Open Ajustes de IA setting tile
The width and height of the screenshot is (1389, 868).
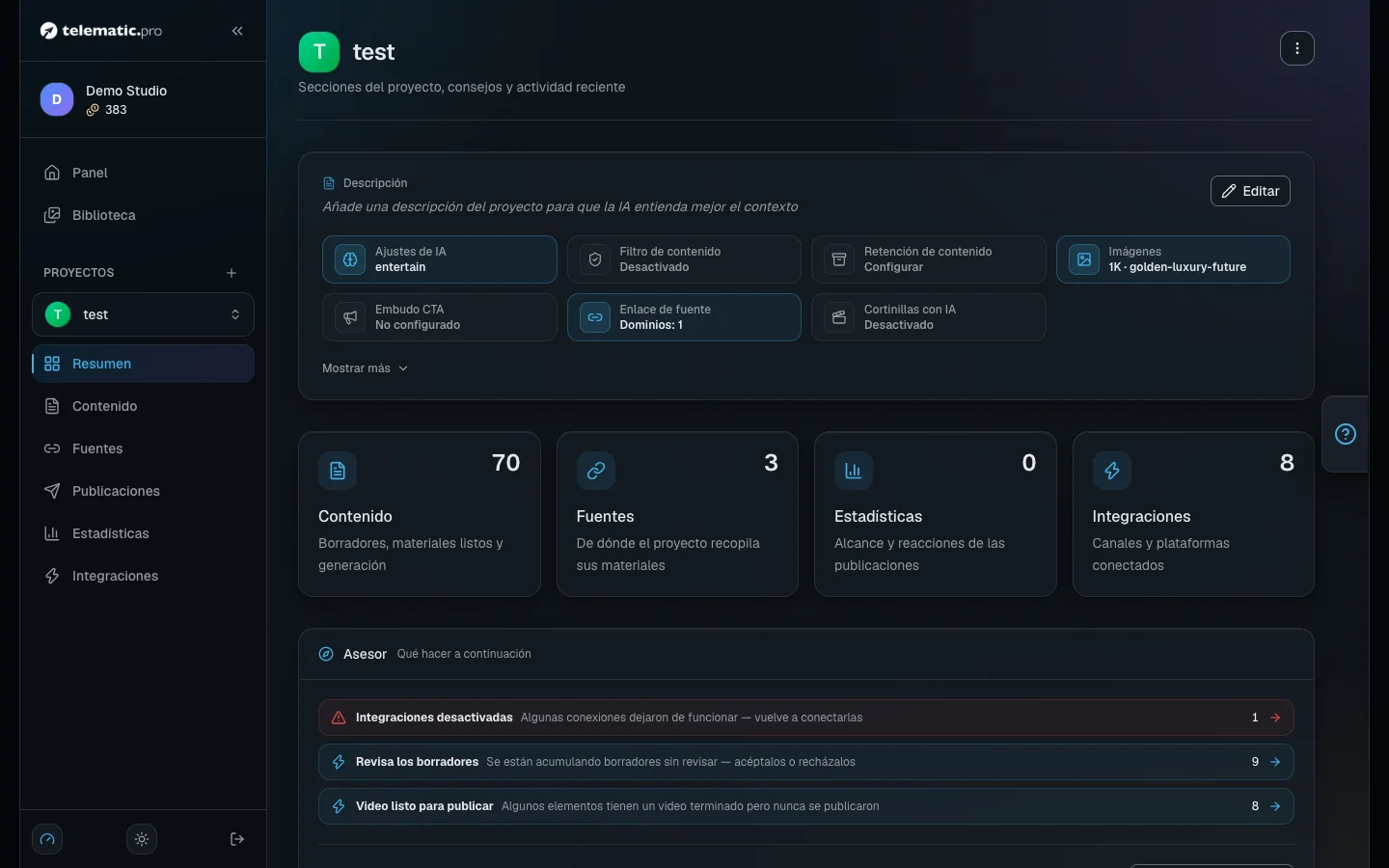(x=440, y=259)
